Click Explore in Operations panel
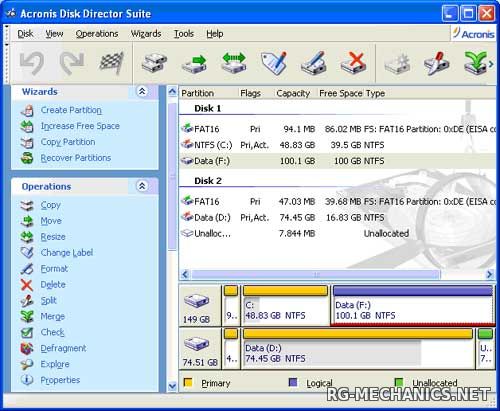 pyautogui.click(x=55, y=364)
